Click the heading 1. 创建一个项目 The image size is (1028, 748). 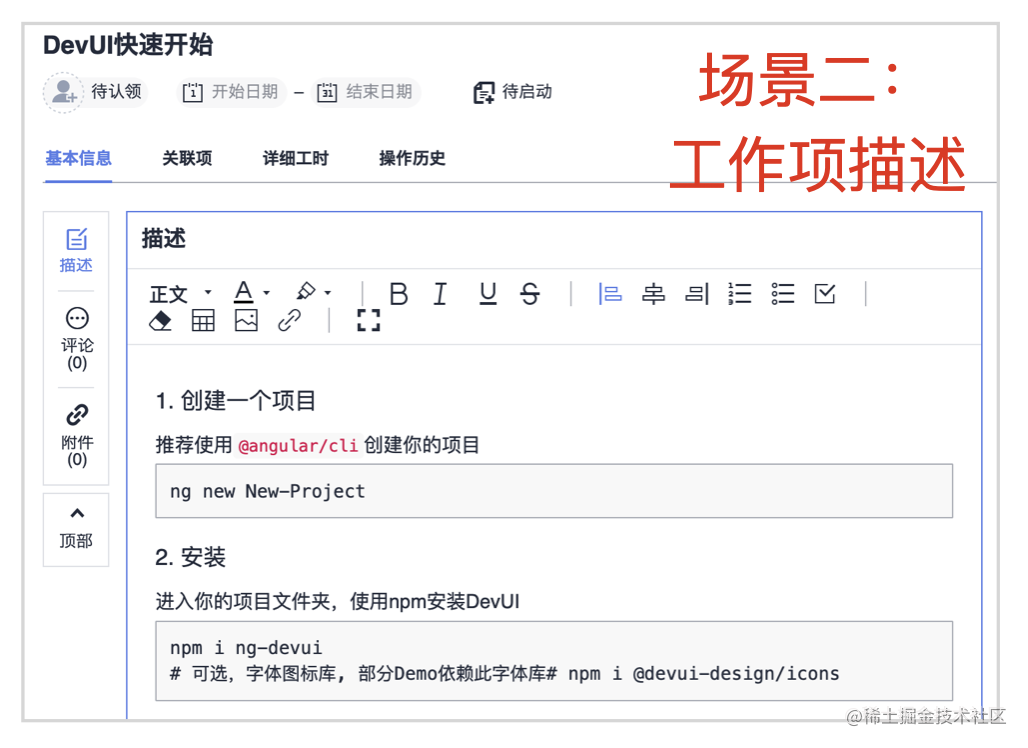236,400
